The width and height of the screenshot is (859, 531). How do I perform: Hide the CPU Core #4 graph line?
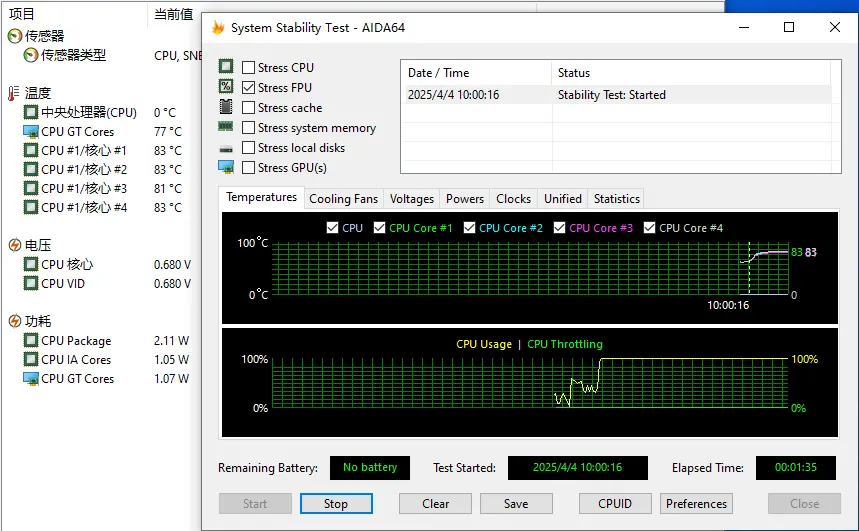(x=649, y=227)
